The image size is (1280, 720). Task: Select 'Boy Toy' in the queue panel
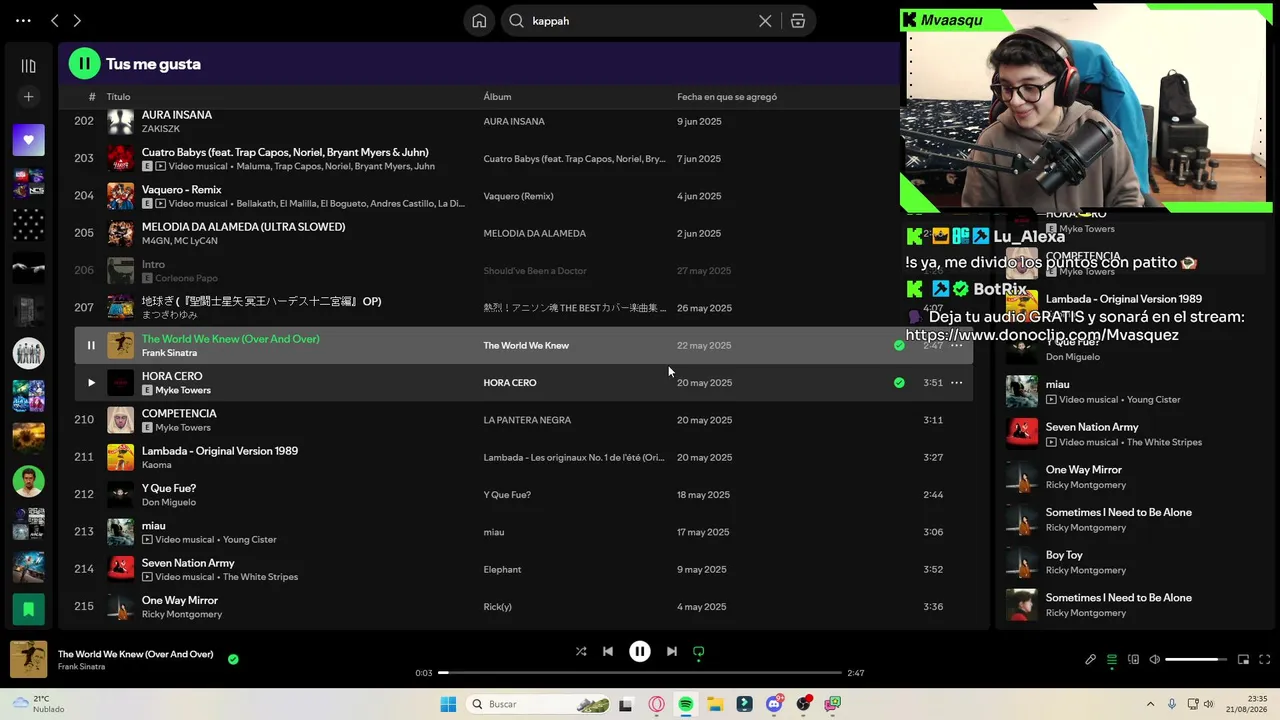tap(1064, 555)
